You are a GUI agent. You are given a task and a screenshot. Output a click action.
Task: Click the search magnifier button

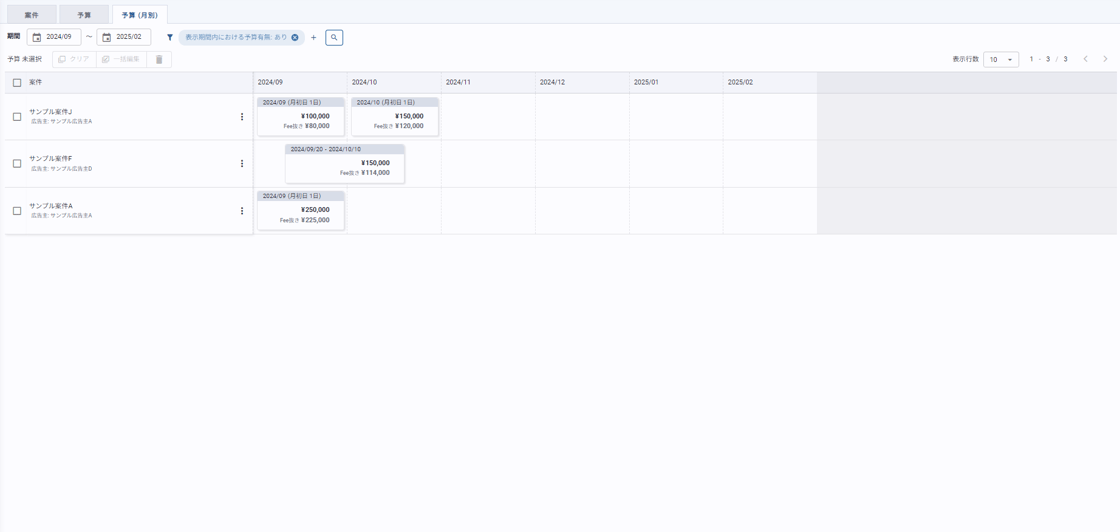pos(334,38)
